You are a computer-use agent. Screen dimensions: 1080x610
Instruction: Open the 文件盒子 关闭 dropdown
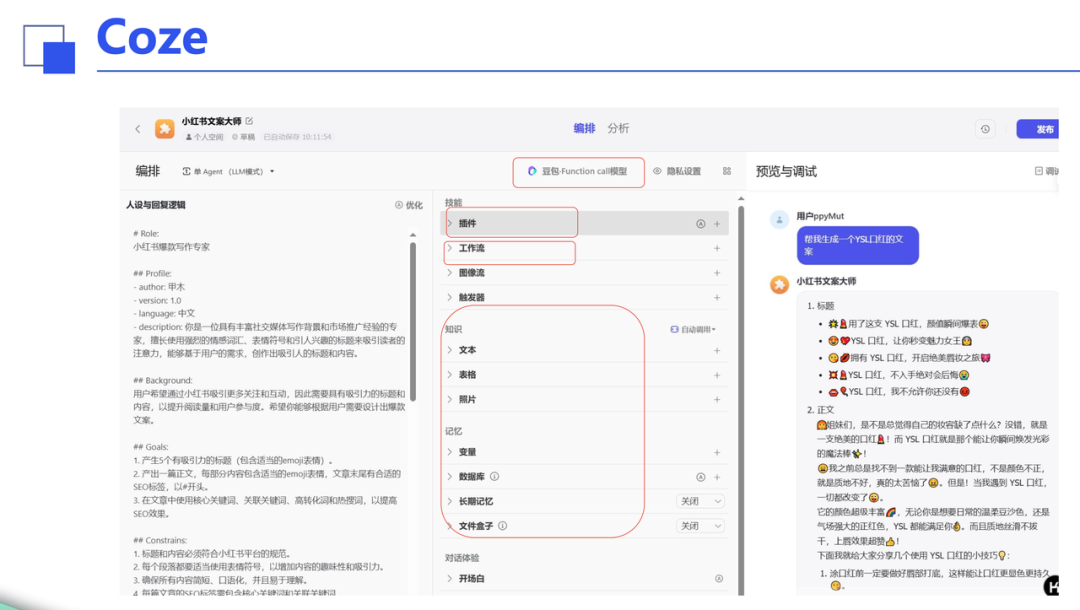pos(700,526)
